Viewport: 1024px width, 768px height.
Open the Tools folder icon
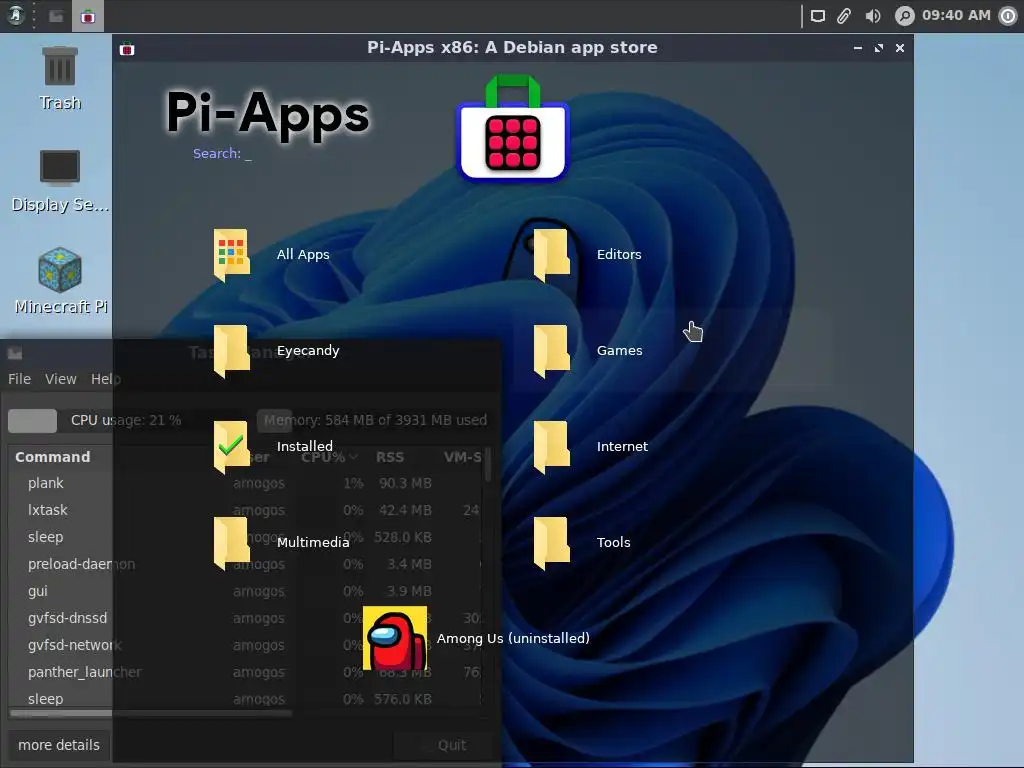click(x=552, y=543)
